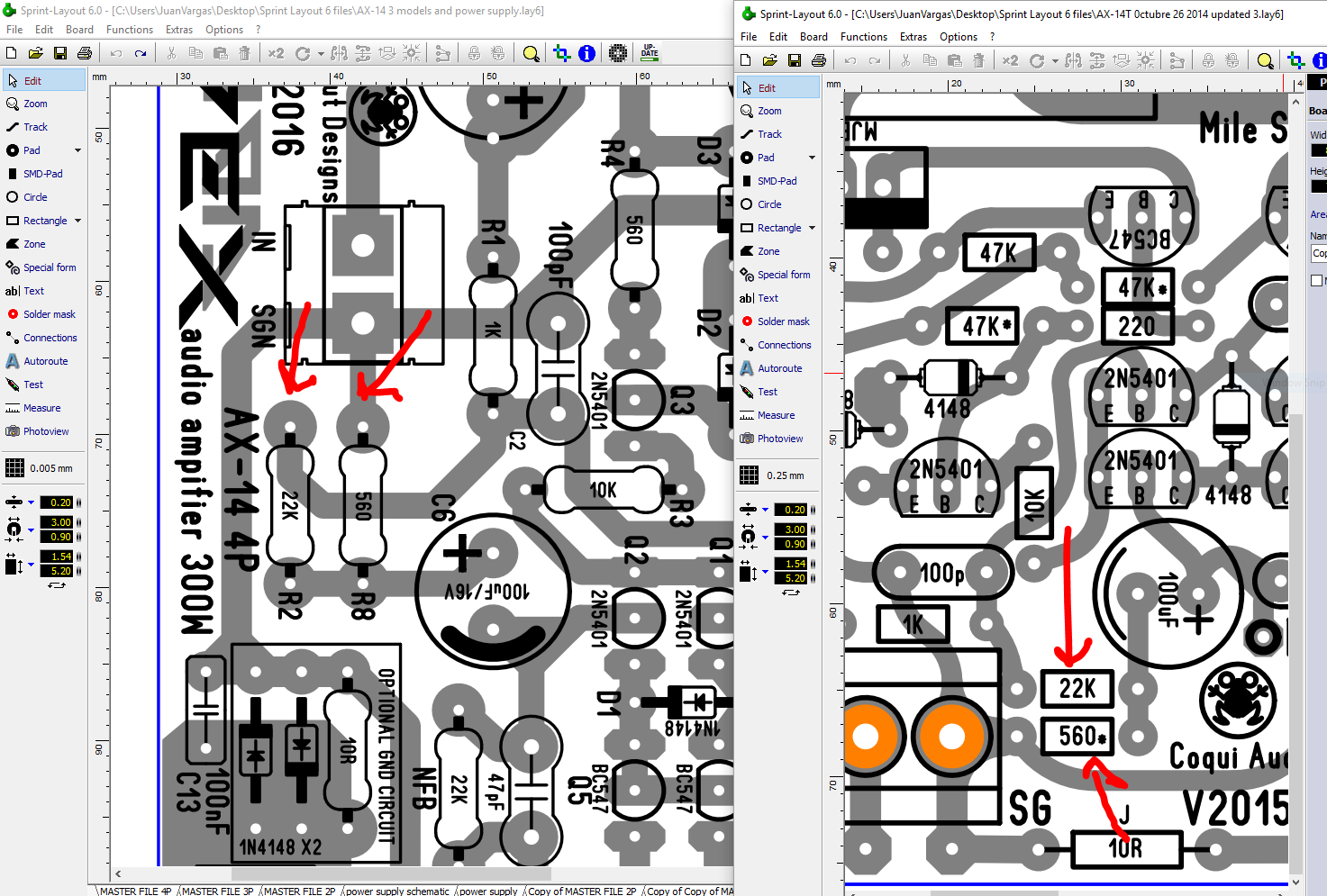This screenshot has width=1327, height=896.
Task: Expand Pad tool dropdown in left window
Action: pos(77,150)
